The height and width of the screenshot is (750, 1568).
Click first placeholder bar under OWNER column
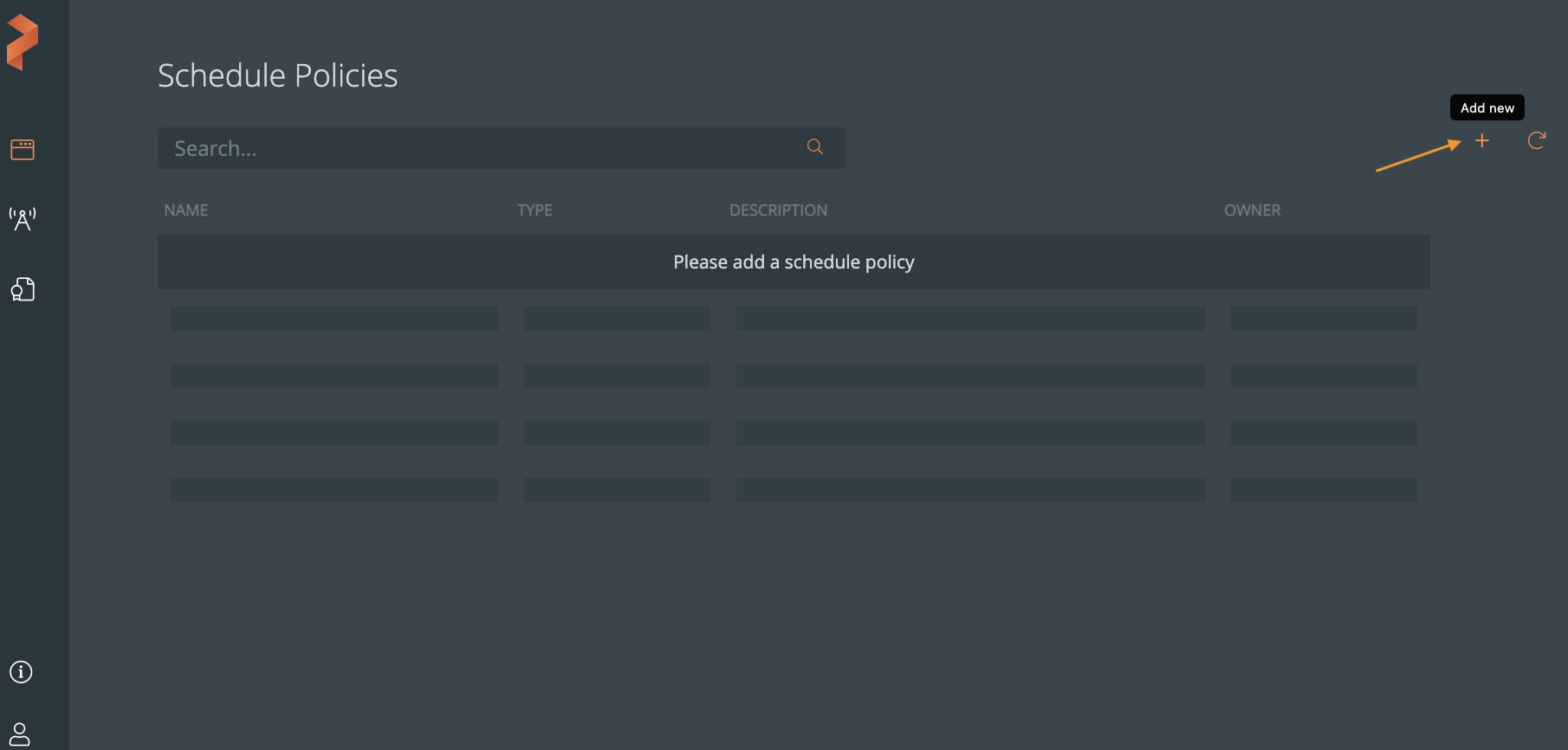coord(1323,319)
